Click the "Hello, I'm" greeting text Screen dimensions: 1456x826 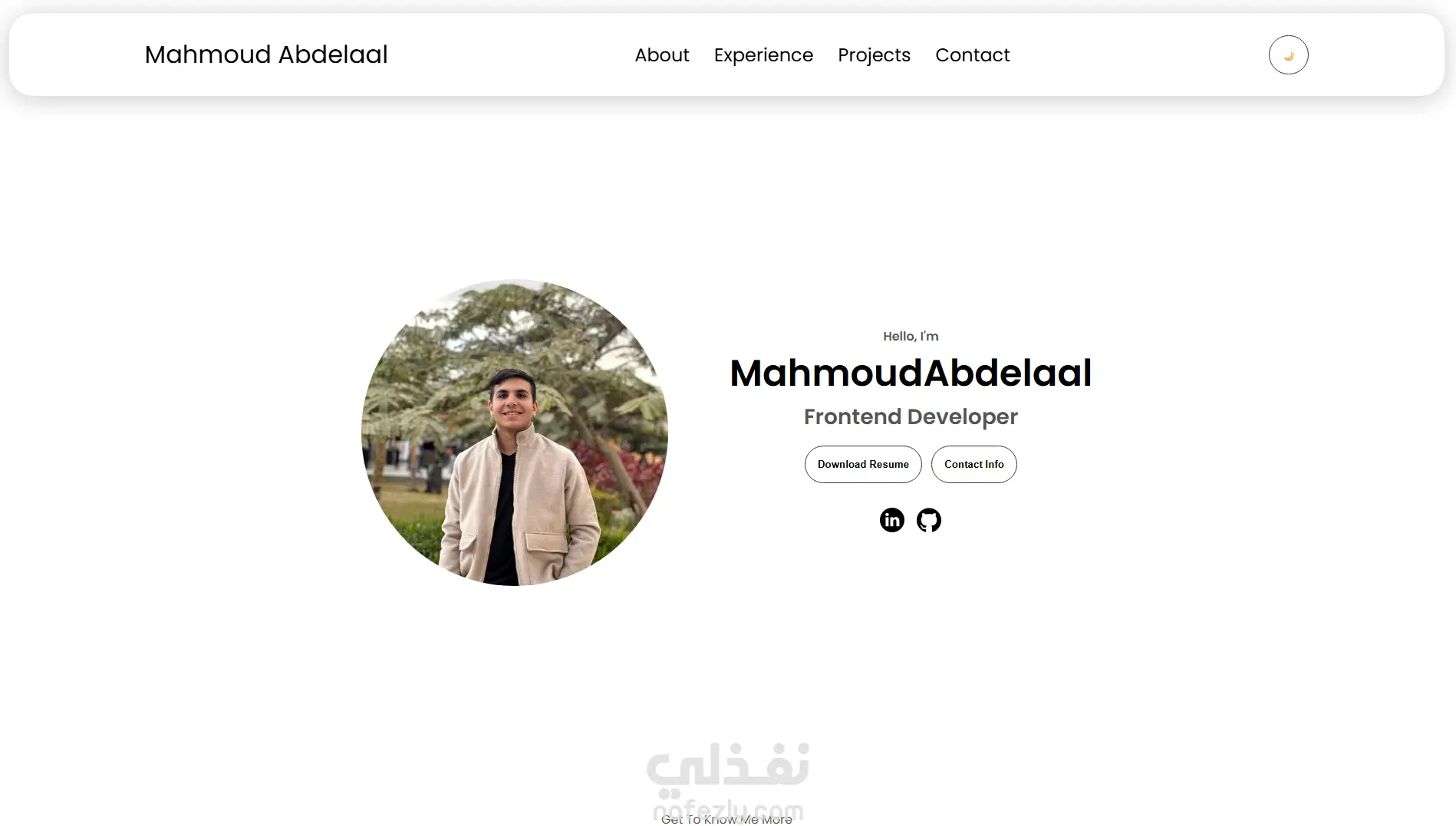911,336
